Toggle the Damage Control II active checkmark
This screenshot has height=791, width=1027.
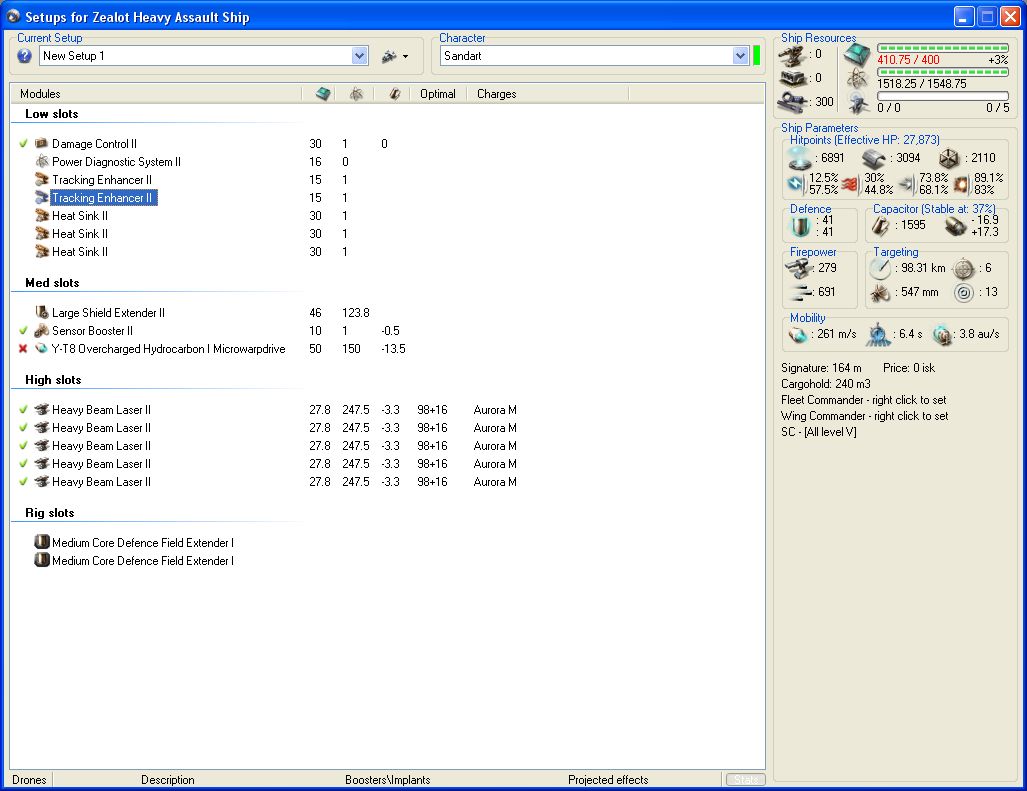click(x=23, y=143)
